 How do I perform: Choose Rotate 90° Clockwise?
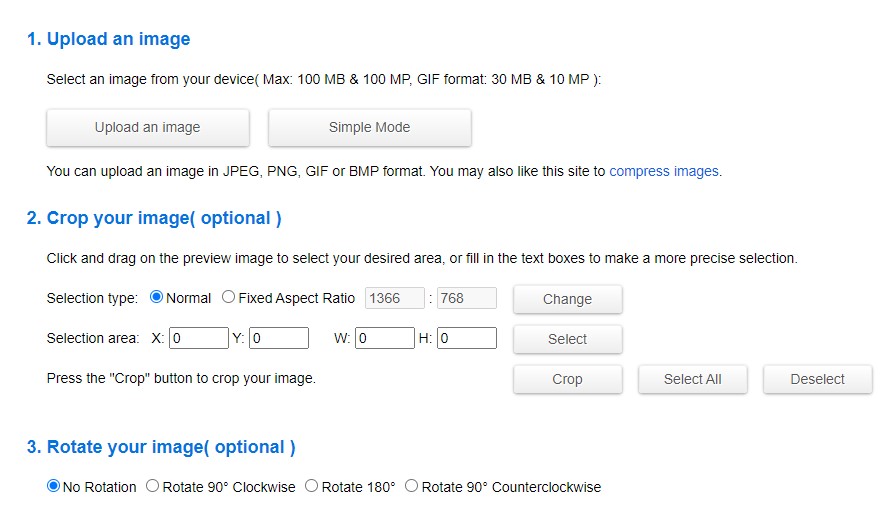click(x=153, y=487)
